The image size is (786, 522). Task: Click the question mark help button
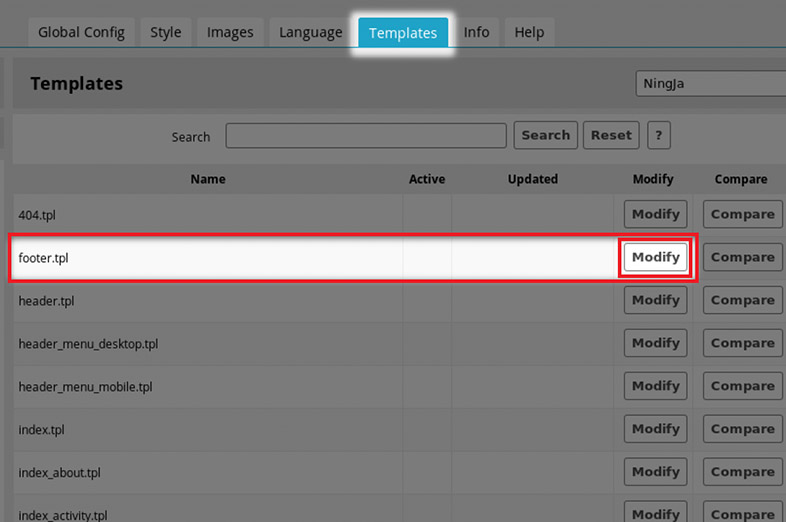pyautogui.click(x=658, y=135)
